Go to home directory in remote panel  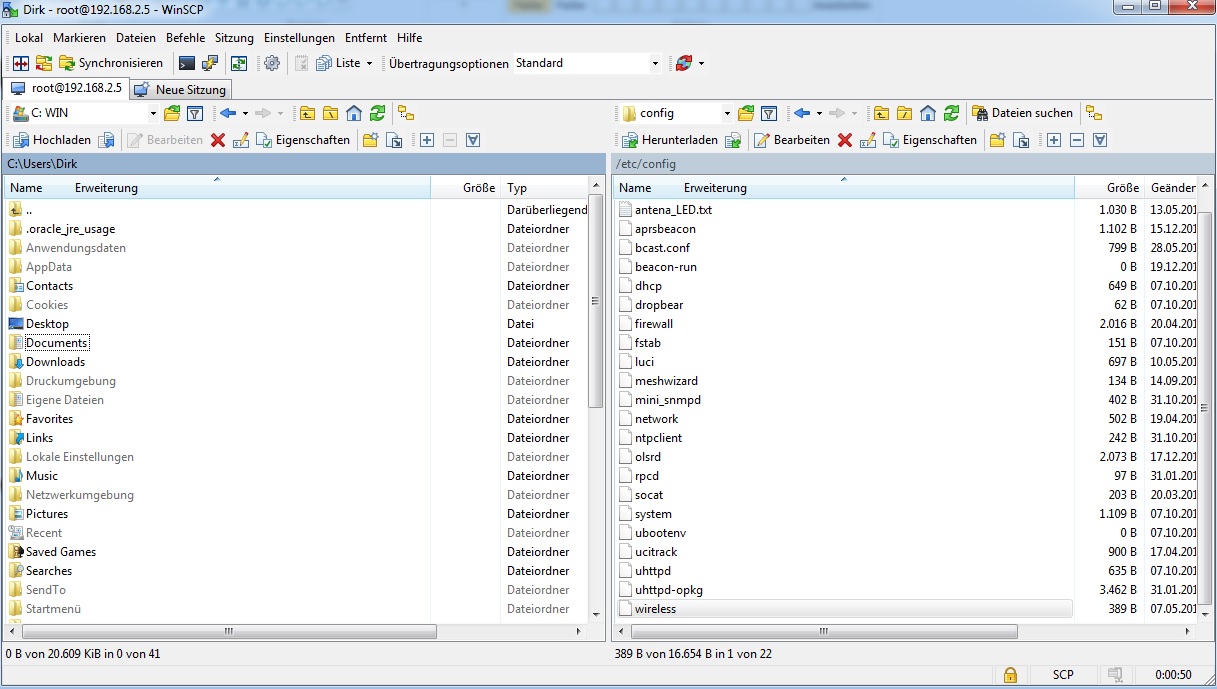(x=928, y=113)
